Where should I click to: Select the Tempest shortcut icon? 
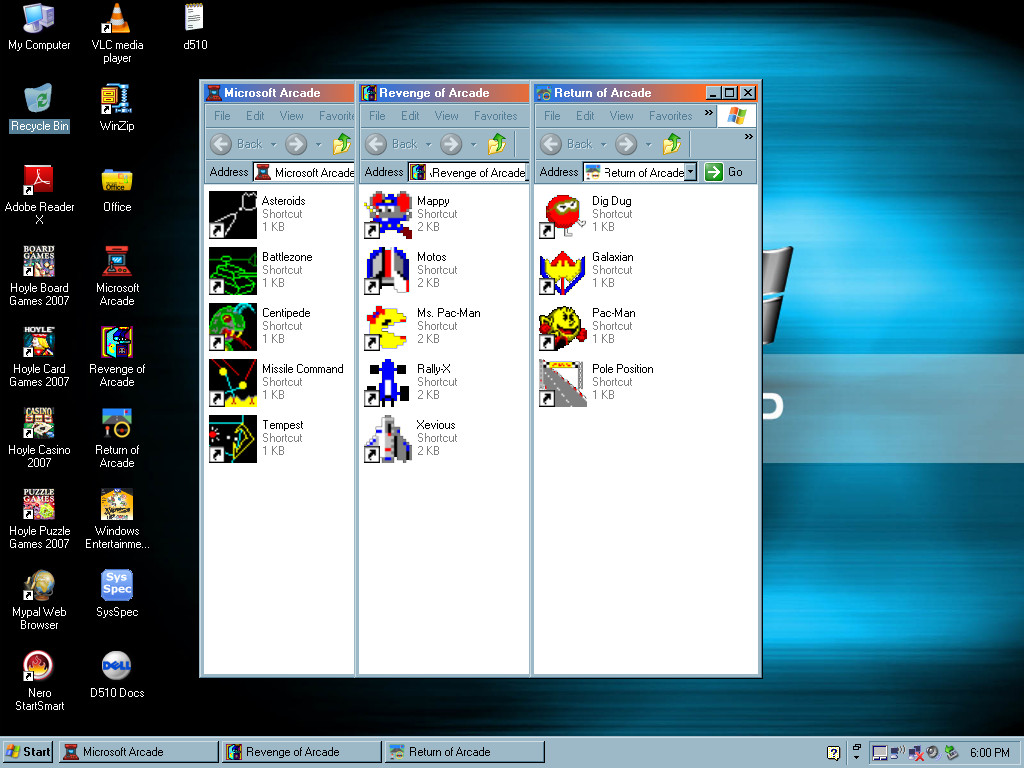click(233, 439)
